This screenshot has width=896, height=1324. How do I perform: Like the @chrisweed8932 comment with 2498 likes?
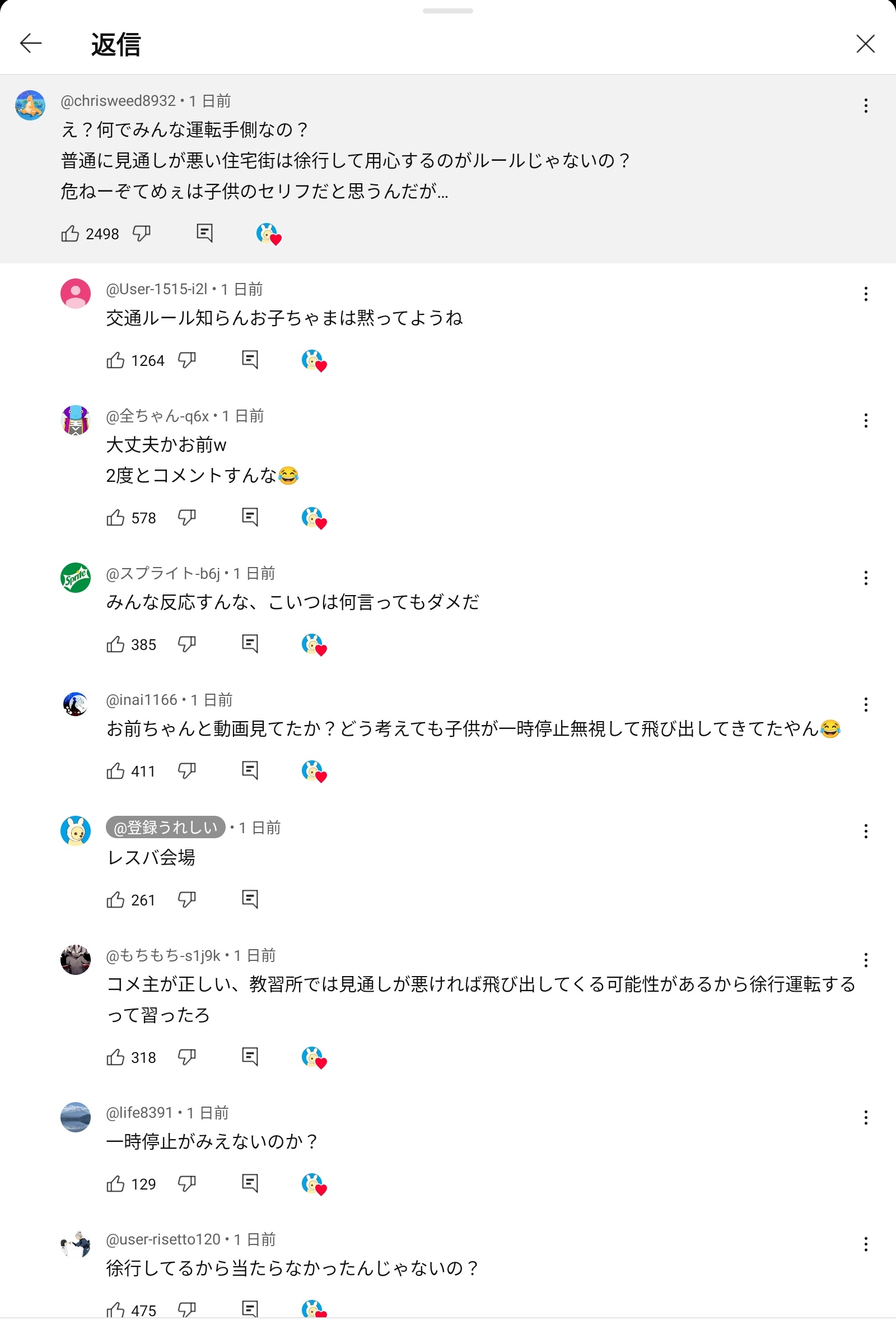click(70, 234)
